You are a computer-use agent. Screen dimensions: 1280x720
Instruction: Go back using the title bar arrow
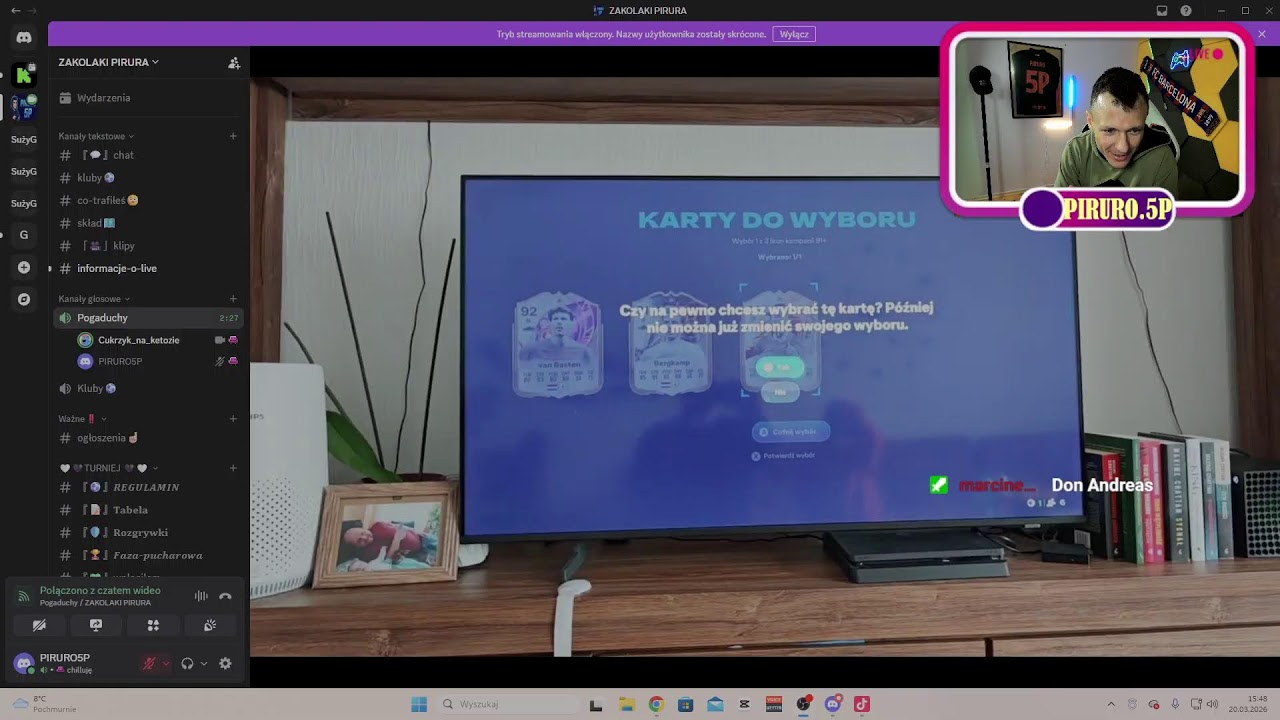pyautogui.click(x=15, y=11)
